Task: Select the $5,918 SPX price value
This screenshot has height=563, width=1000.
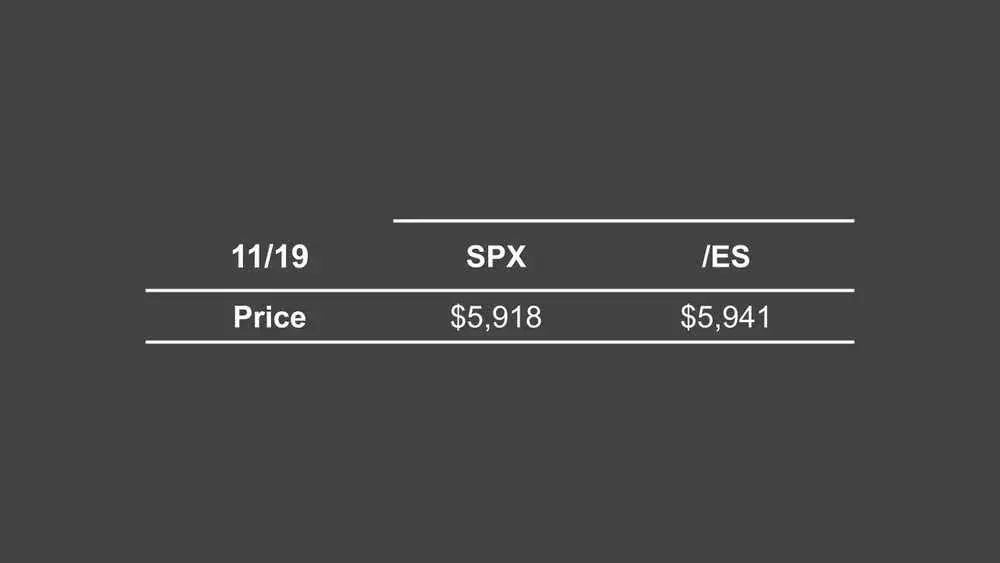Action: click(x=496, y=317)
